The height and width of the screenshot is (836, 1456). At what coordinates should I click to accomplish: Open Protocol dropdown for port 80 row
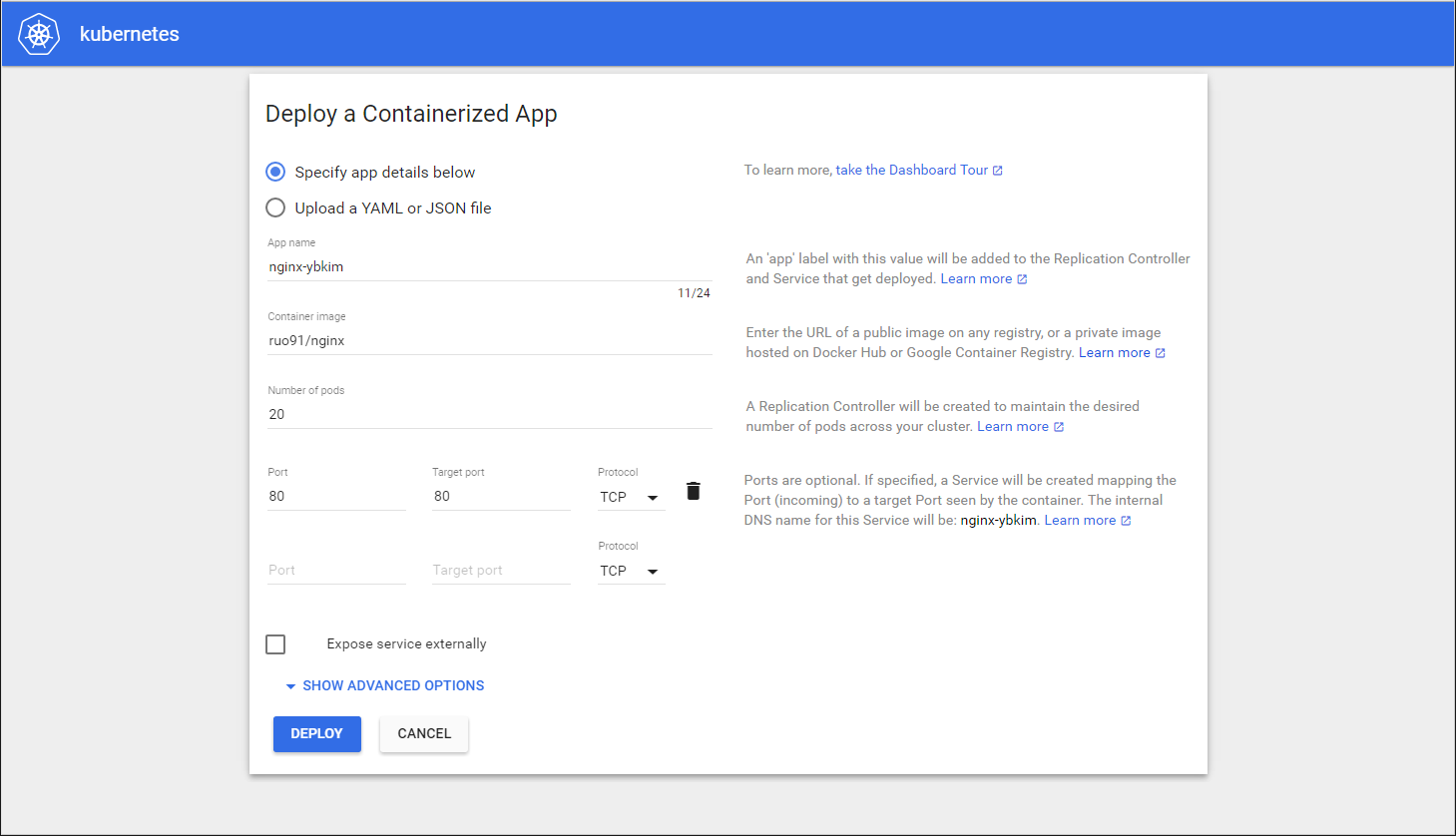pyautogui.click(x=631, y=497)
